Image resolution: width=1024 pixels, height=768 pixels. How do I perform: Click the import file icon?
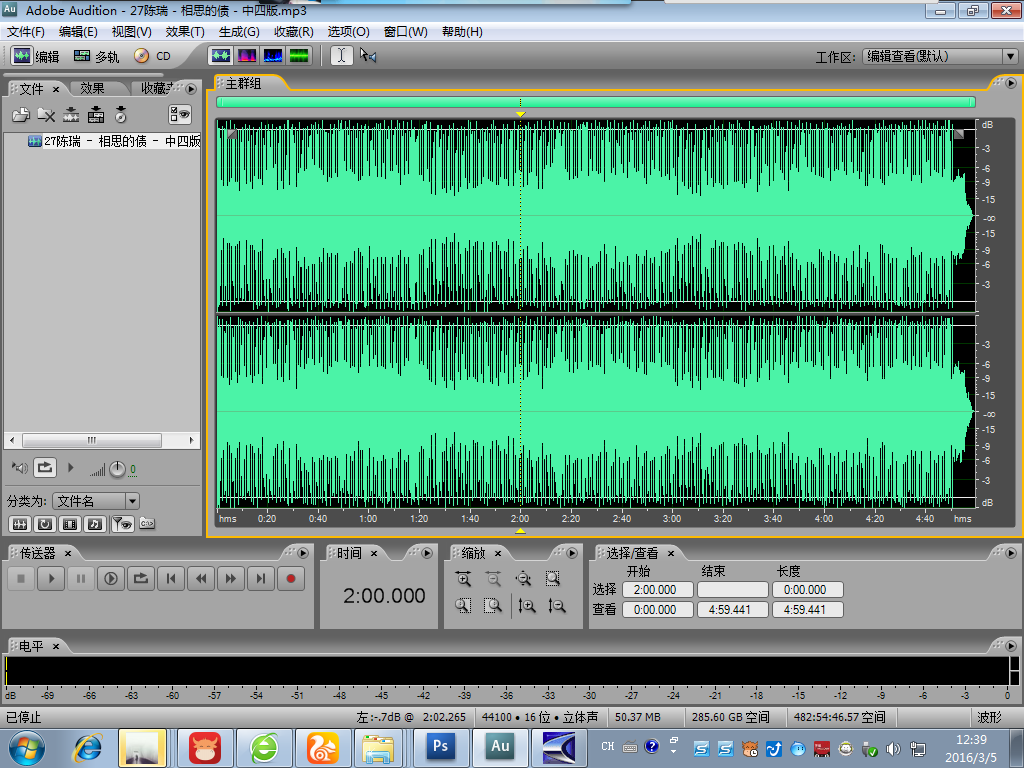[x=21, y=116]
